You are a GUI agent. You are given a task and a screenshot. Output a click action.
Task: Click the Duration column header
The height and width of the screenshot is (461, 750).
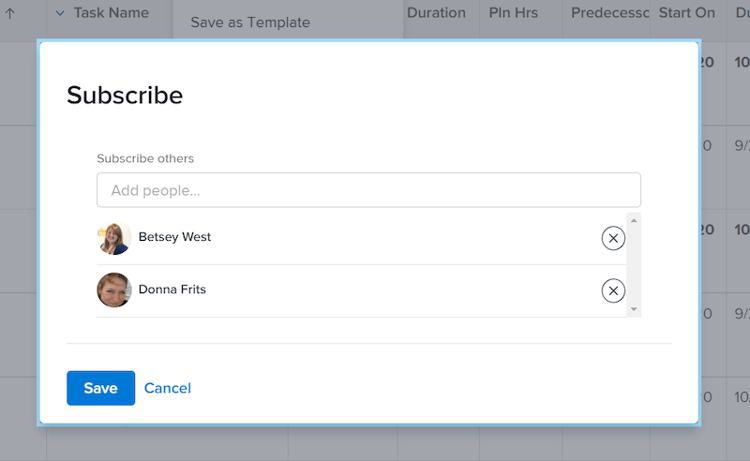(437, 13)
